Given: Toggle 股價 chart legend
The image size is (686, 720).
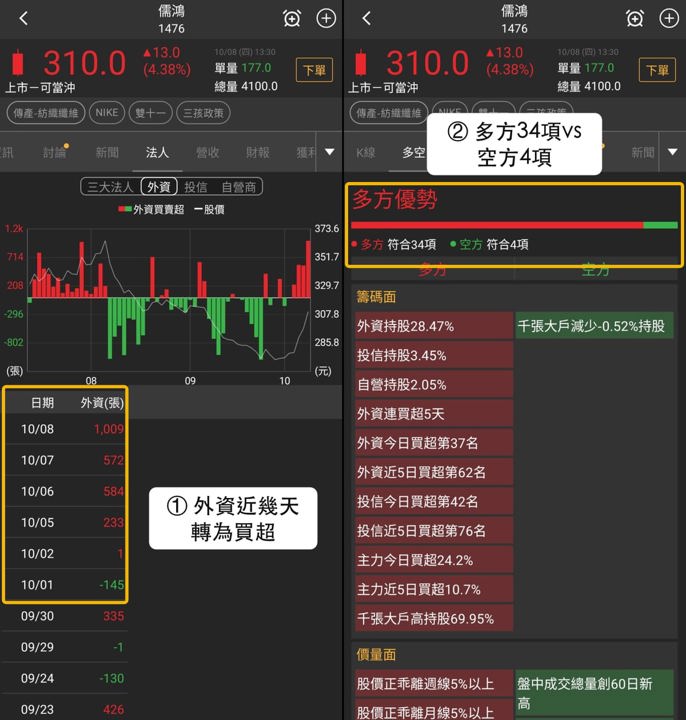Looking at the screenshot, I should 209,209.
